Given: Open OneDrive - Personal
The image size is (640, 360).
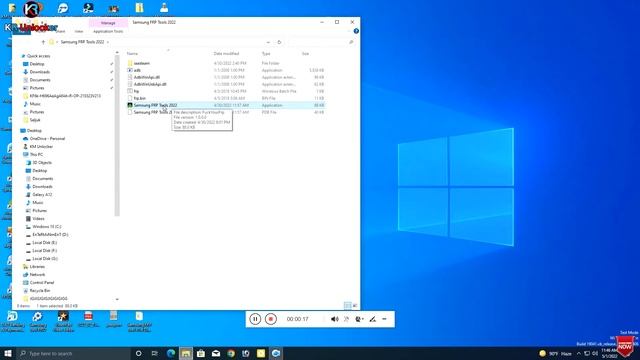Looking at the screenshot, I should click(x=47, y=139).
